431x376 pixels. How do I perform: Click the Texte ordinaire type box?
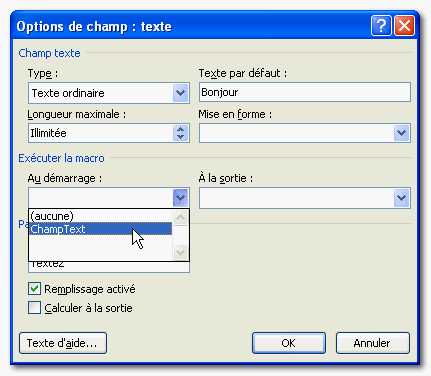point(101,93)
